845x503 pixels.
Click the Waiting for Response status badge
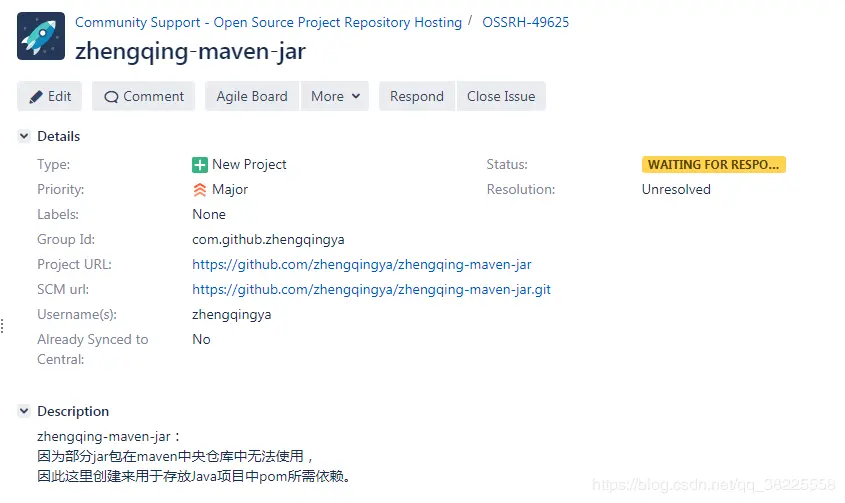pyautogui.click(x=714, y=164)
